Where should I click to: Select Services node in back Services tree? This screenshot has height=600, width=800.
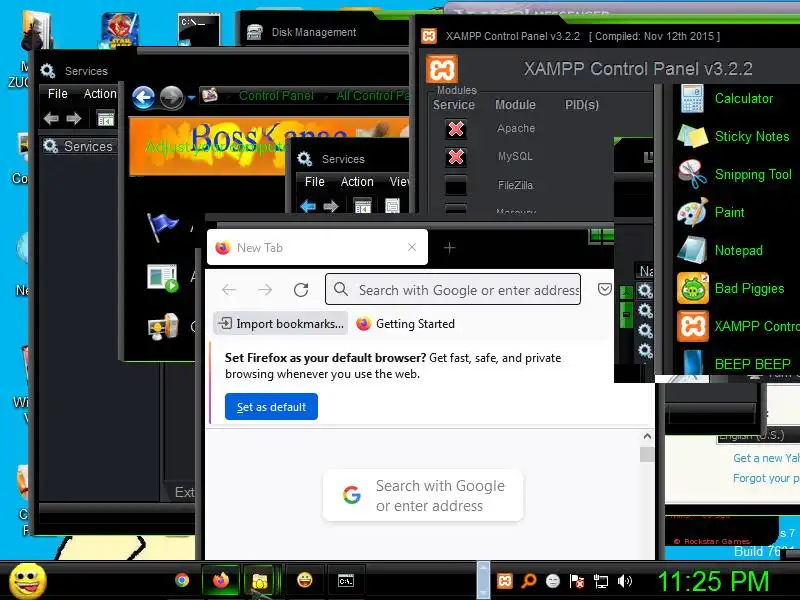click(x=80, y=146)
